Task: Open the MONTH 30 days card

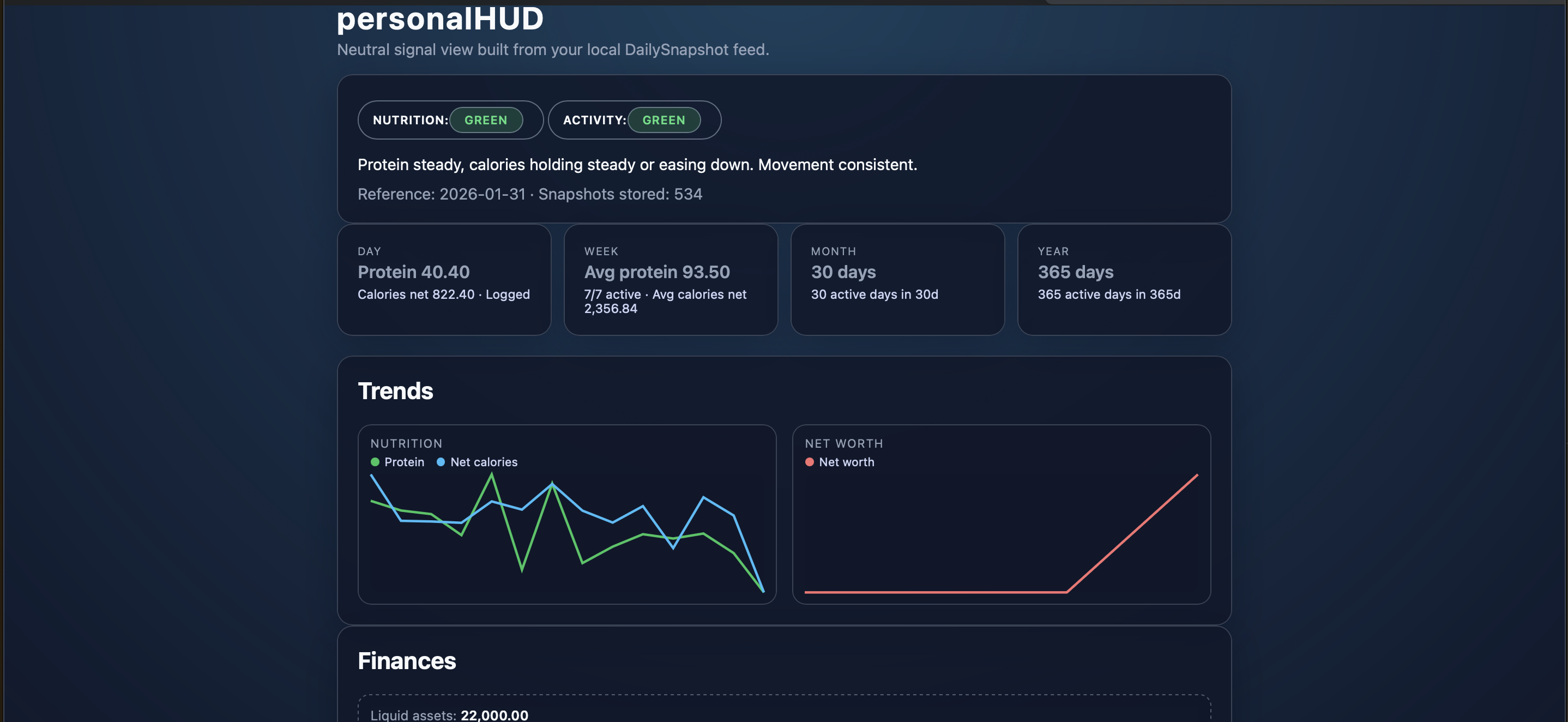Action: click(897, 280)
